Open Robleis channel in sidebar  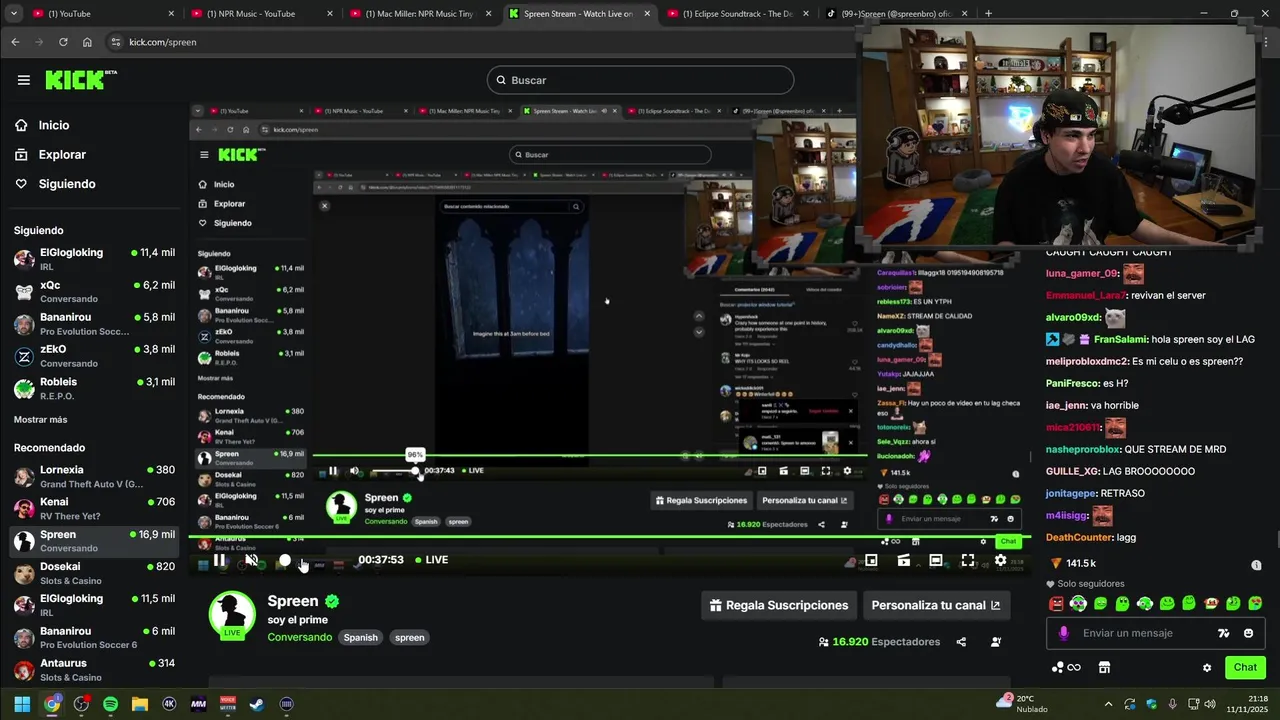tap(94, 388)
